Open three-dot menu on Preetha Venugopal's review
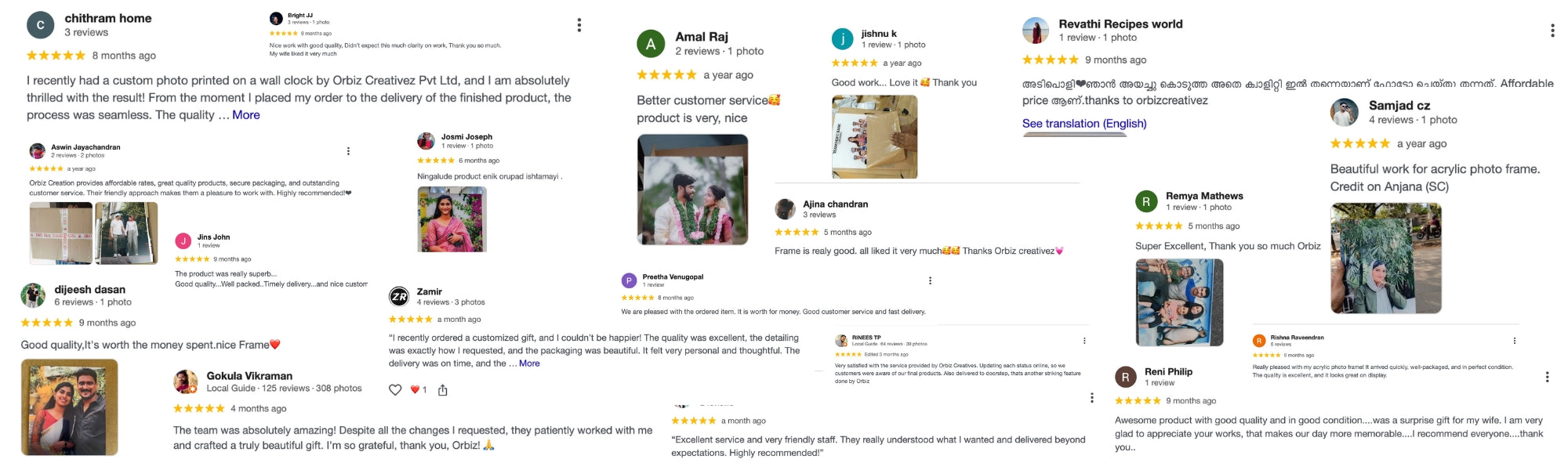The width and height of the screenshot is (1568, 470). tap(930, 280)
